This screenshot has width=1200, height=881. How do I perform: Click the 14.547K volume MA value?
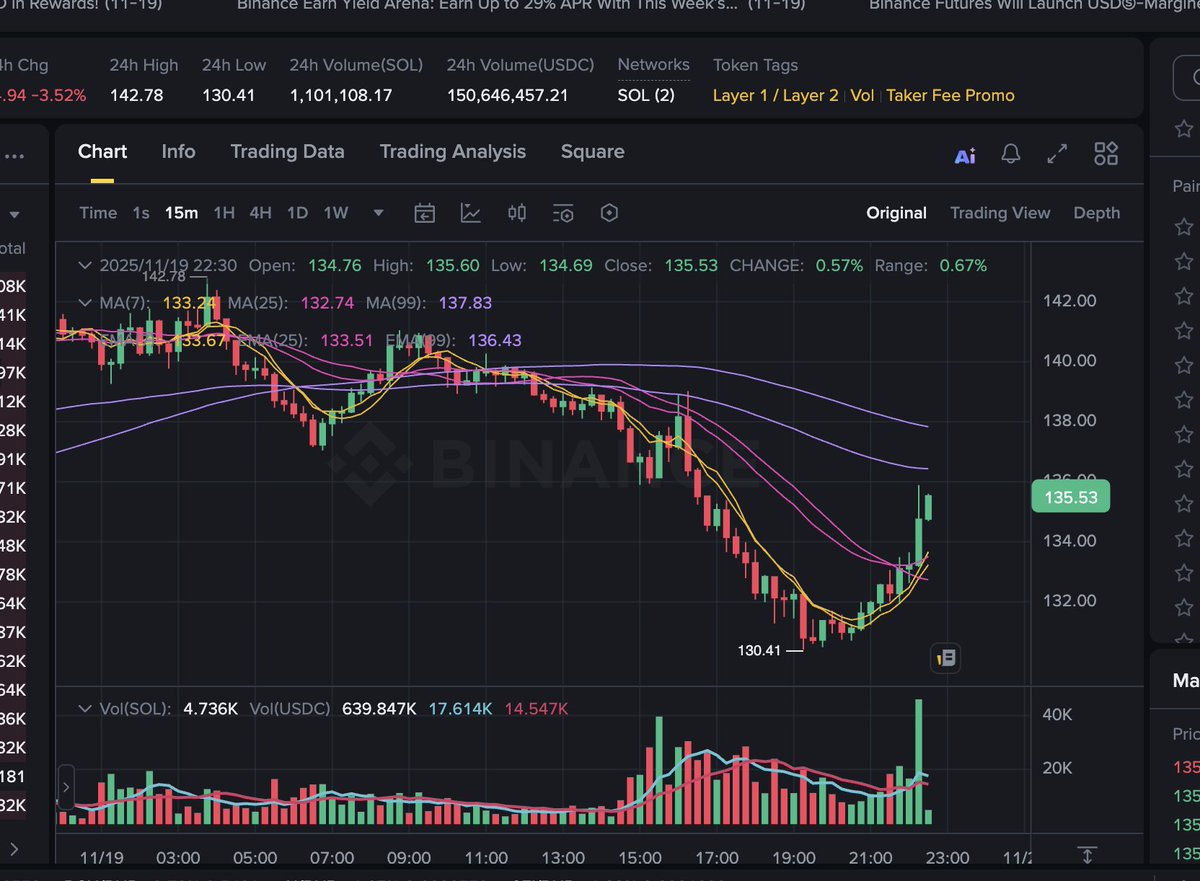point(536,709)
